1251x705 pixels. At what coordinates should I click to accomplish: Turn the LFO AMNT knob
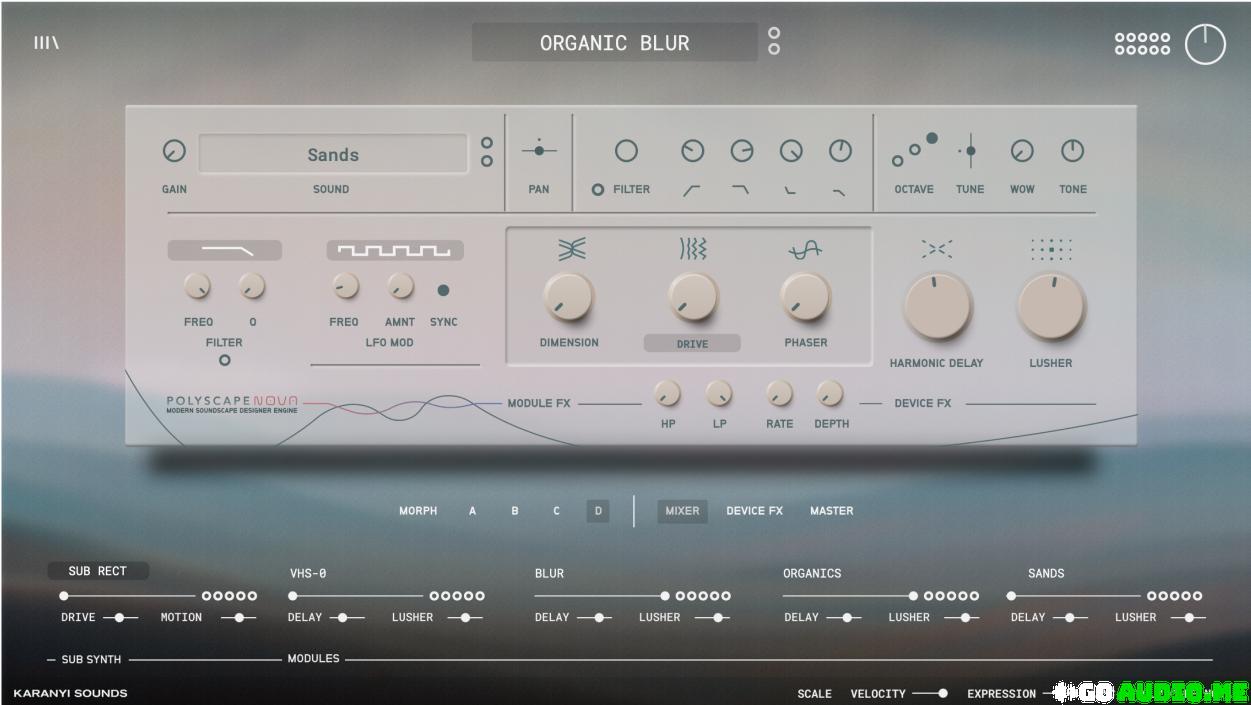pos(400,288)
